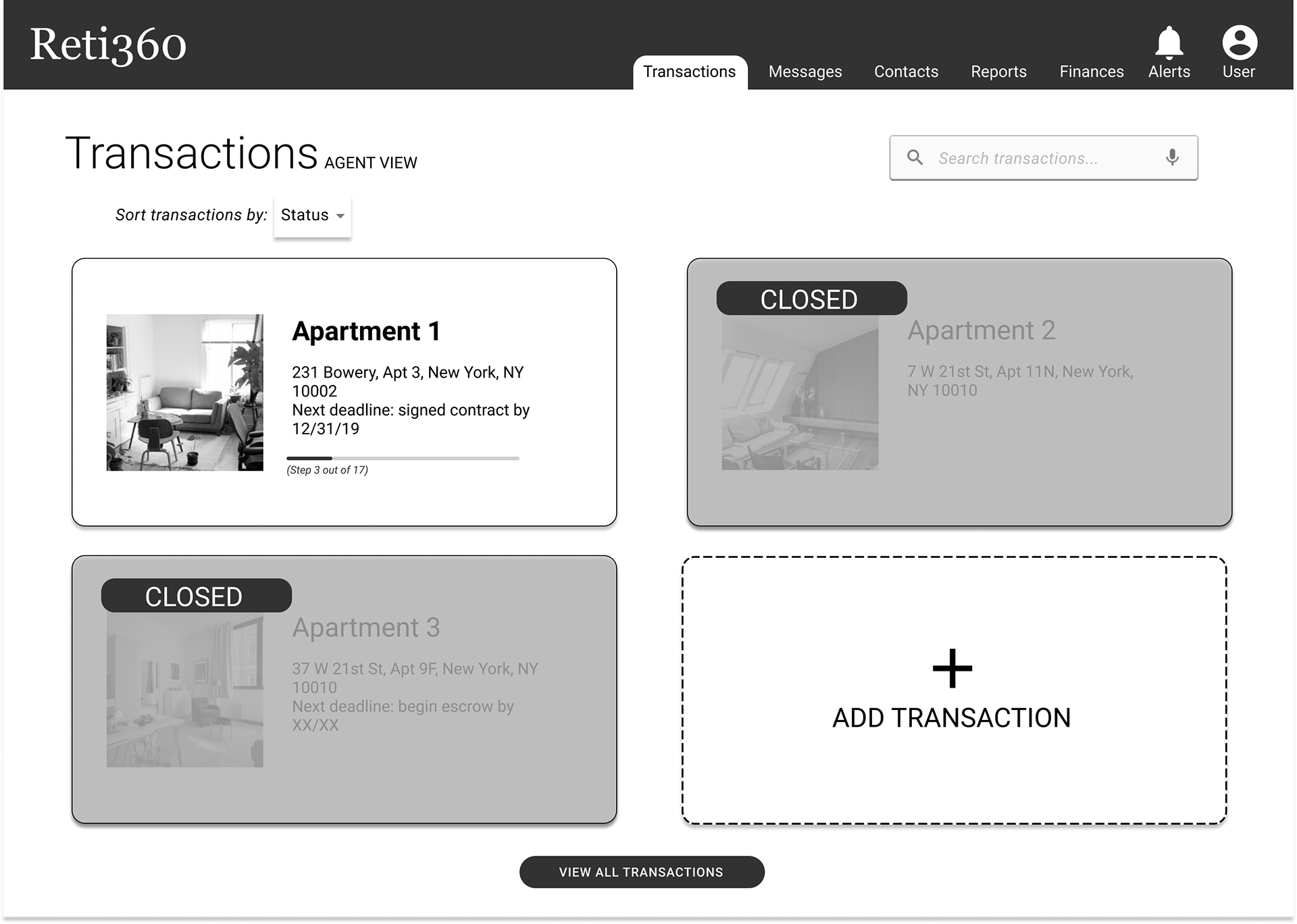
Task: Open the Apartment 1 title
Action: tap(366, 331)
